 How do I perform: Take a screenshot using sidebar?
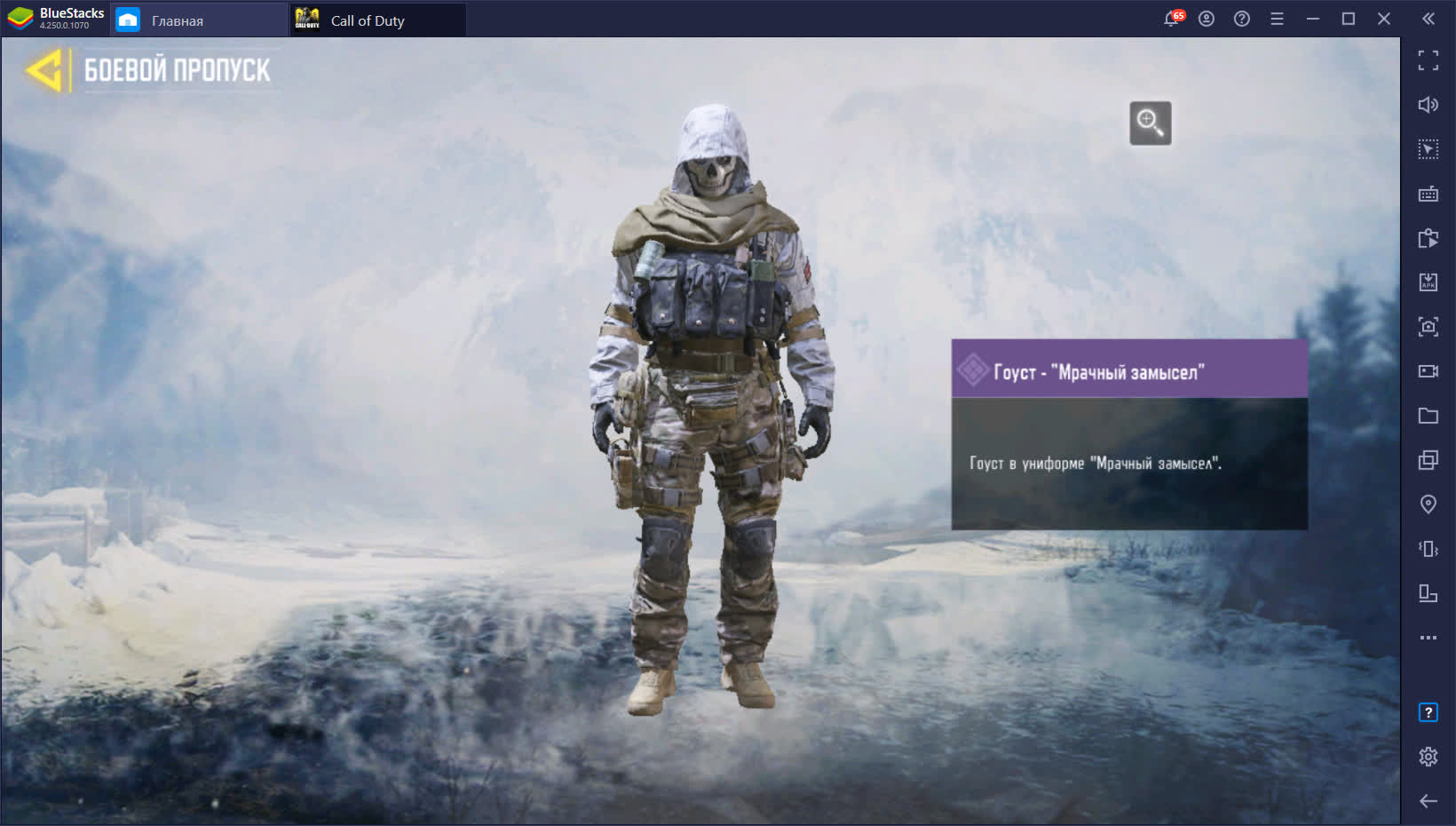(x=1428, y=327)
